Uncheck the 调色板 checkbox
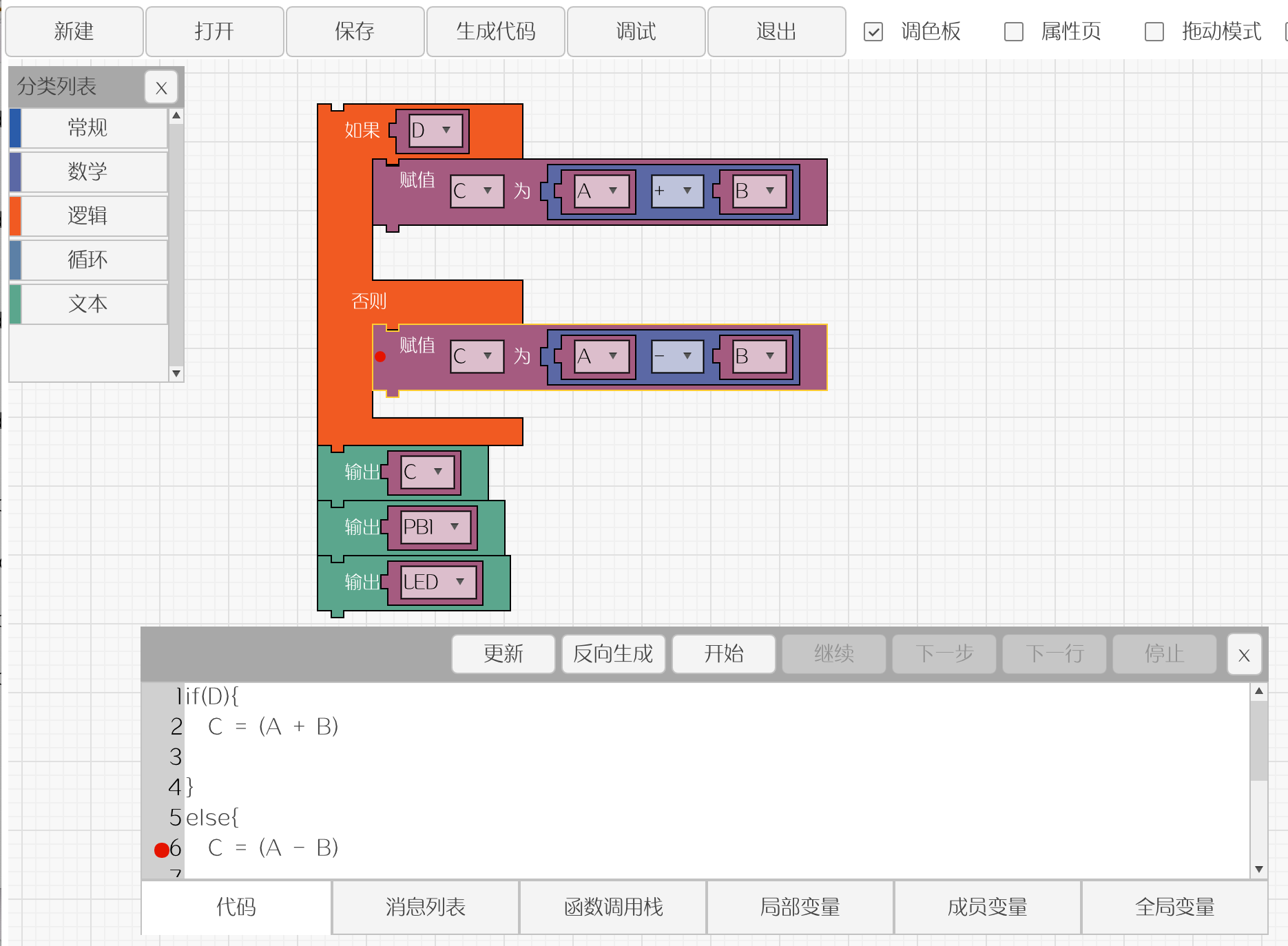Screen dimensions: 1288x946 (x=873, y=32)
